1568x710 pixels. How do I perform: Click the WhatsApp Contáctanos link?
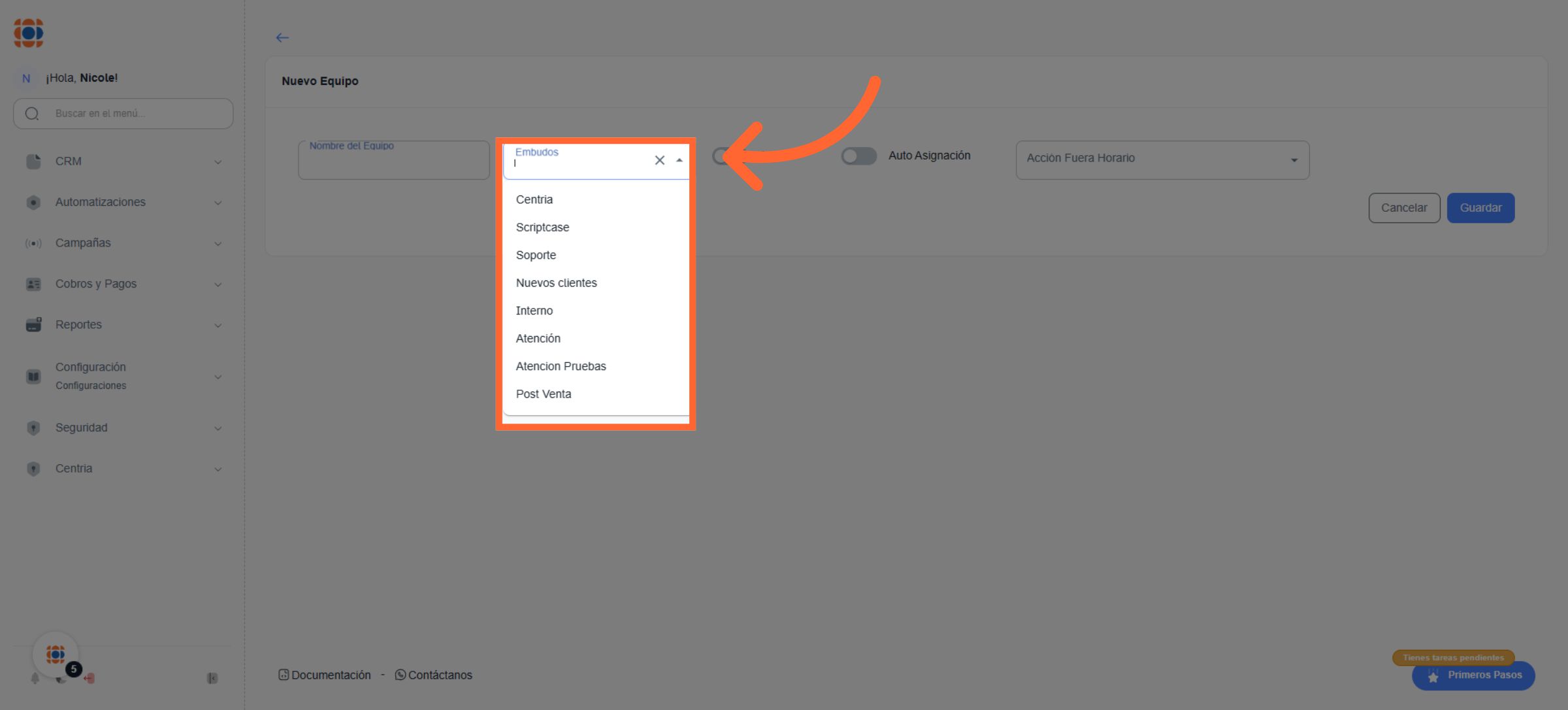[x=433, y=675]
